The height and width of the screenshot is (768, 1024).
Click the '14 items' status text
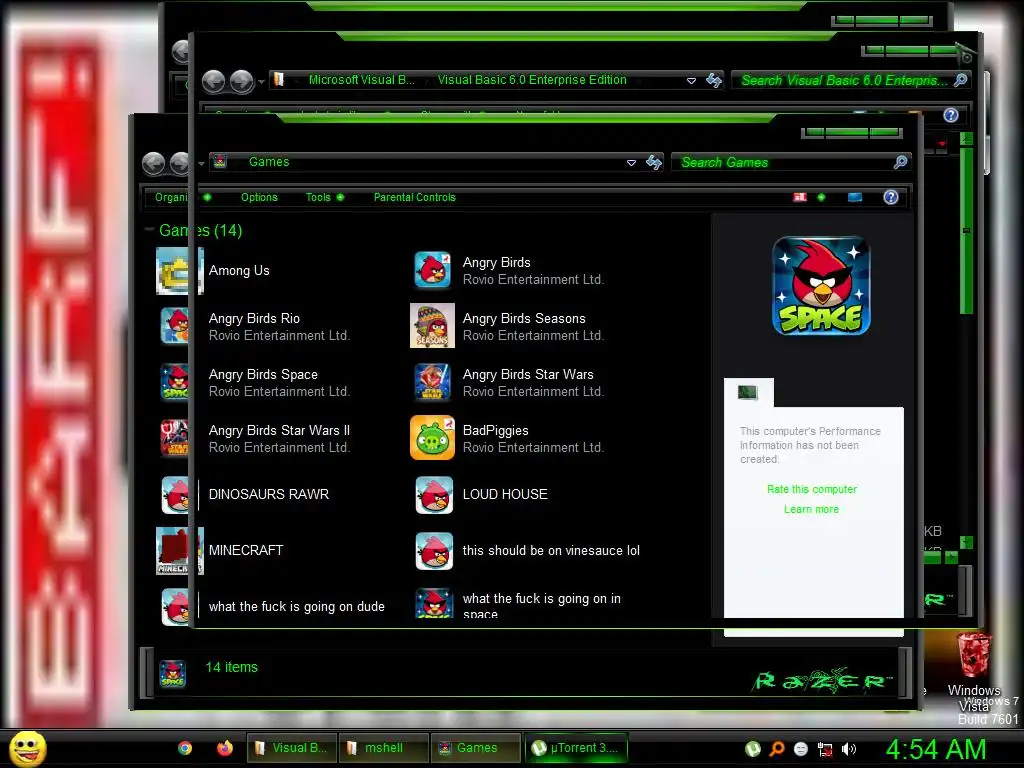[x=231, y=667]
